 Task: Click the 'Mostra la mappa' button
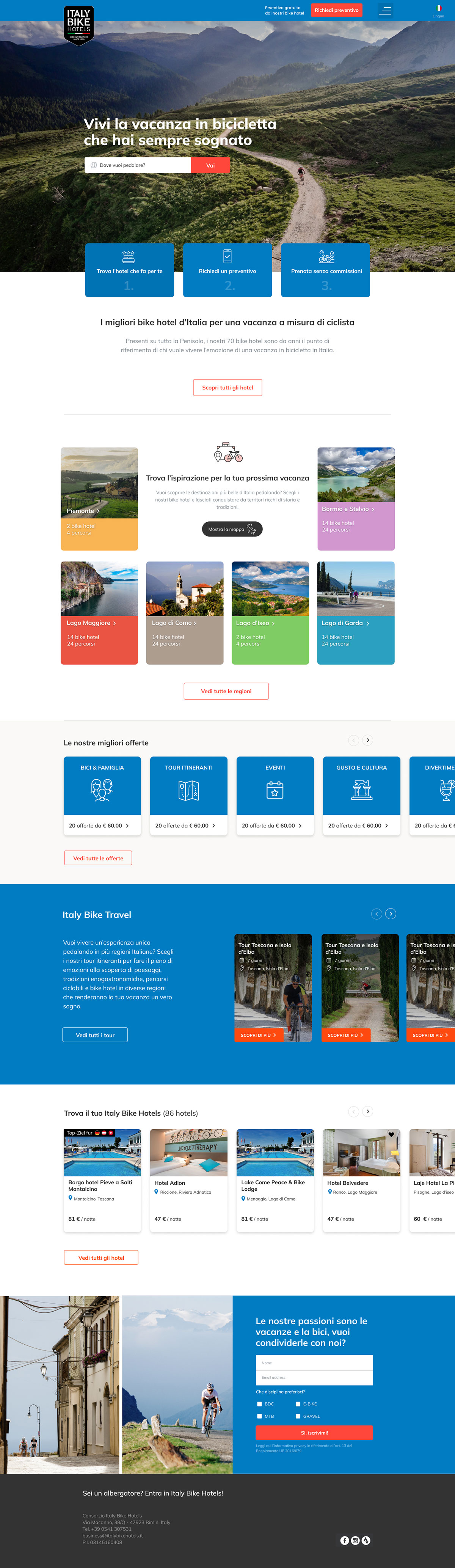click(x=232, y=529)
